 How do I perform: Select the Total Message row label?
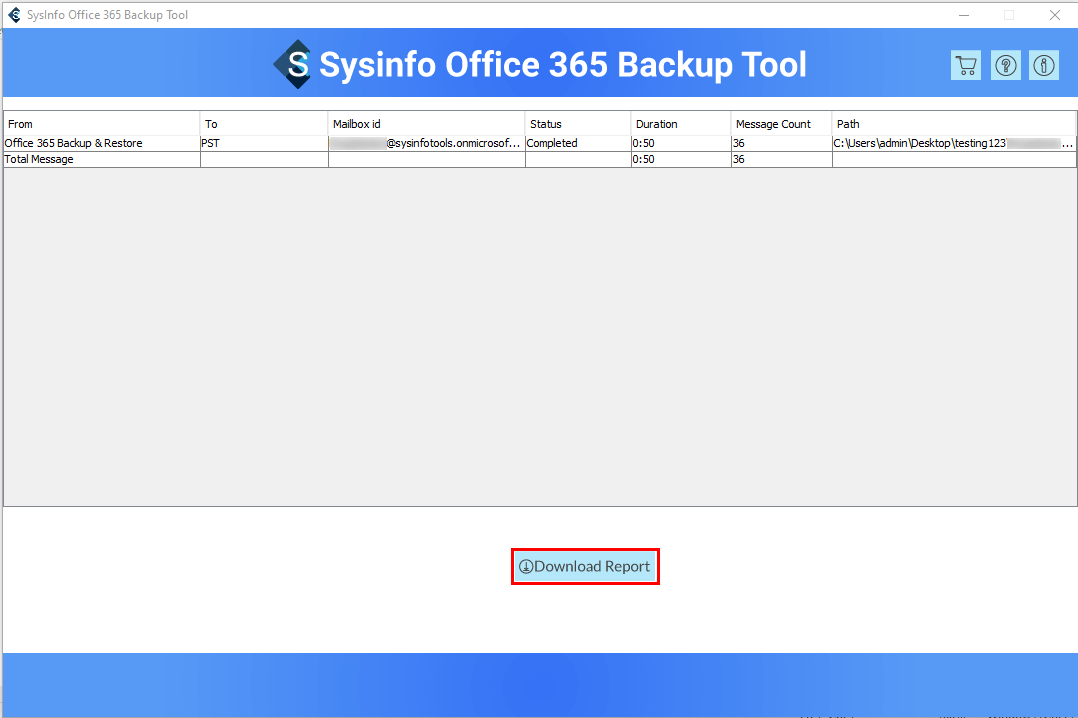point(39,159)
